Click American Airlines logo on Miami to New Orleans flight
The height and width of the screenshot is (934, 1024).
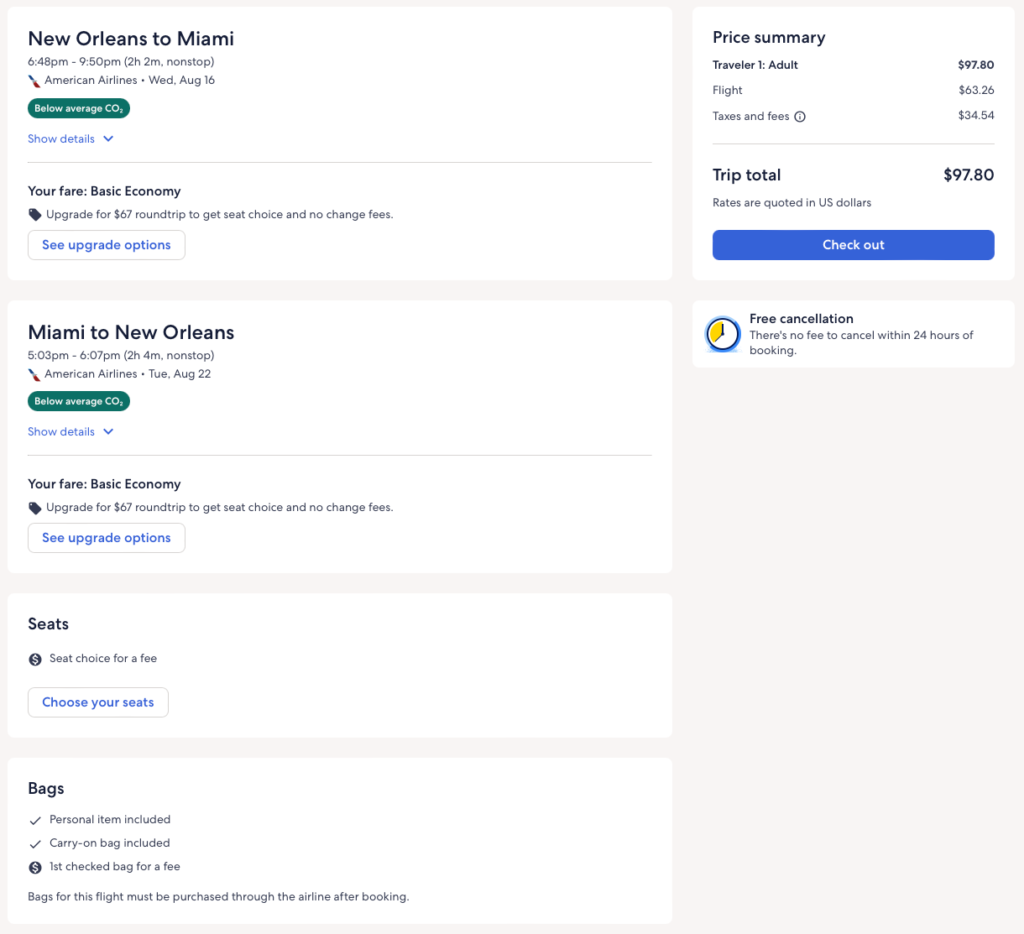click(x=35, y=374)
